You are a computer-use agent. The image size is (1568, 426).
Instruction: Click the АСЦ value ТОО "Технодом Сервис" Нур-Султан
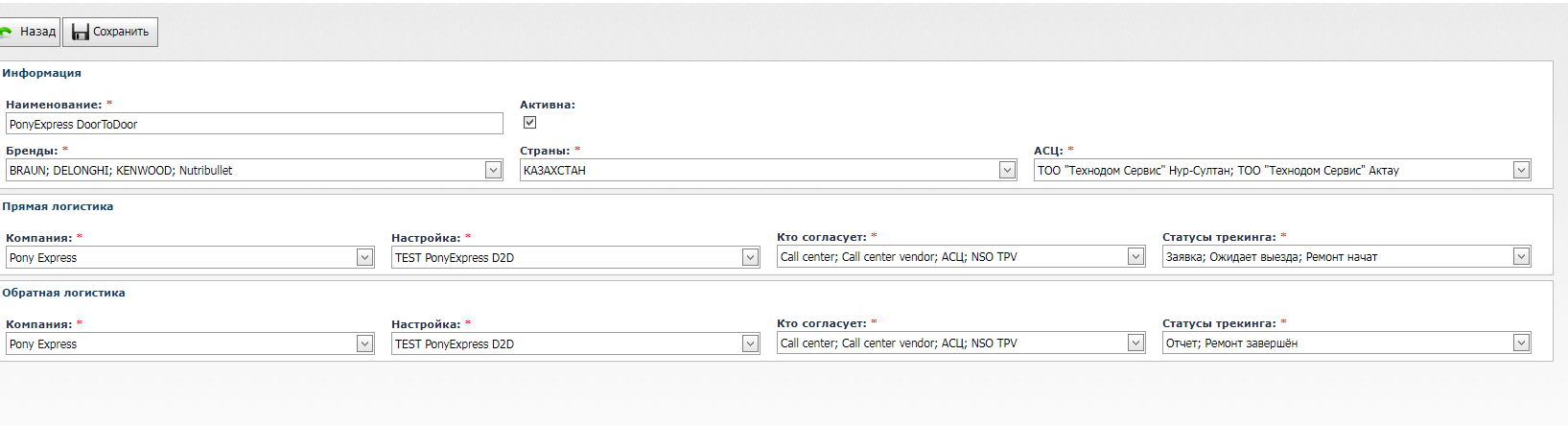1135,170
